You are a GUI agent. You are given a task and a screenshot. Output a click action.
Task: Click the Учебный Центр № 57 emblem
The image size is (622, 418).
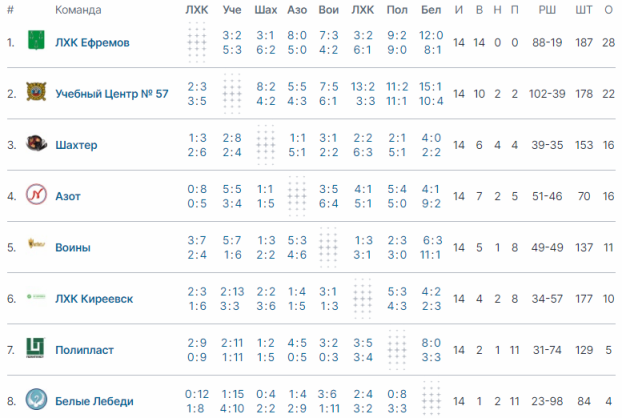[36, 92]
